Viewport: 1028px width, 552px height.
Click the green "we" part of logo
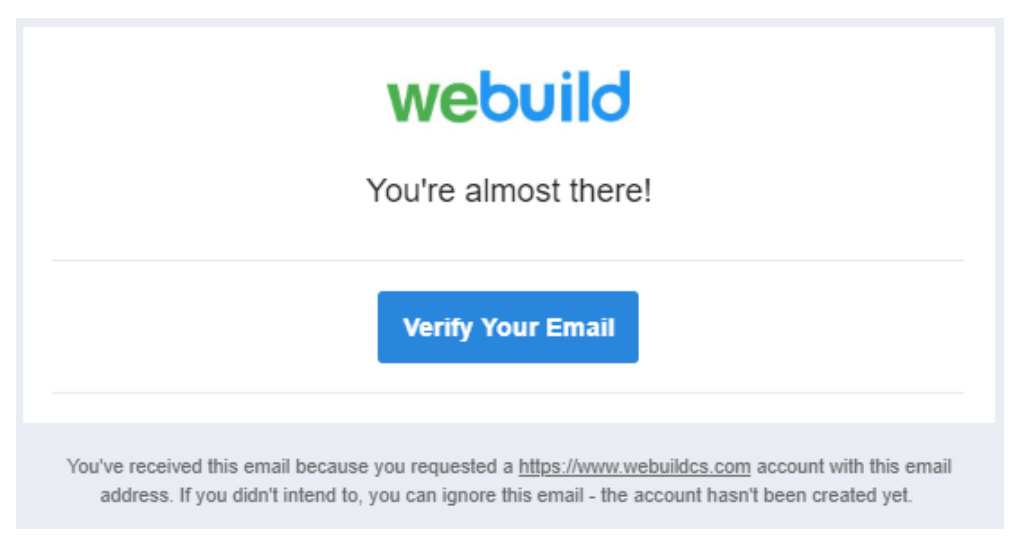(432, 102)
